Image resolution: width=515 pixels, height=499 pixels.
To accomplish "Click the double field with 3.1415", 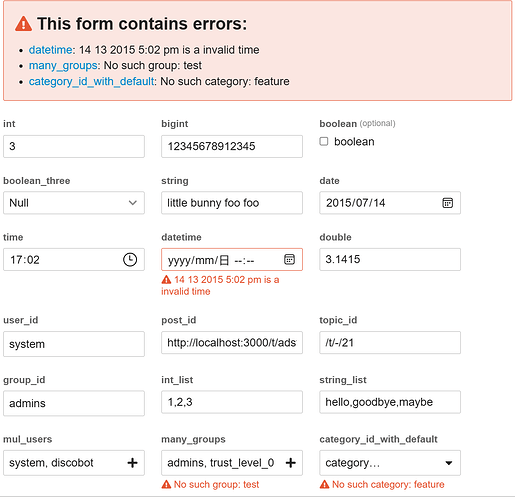I will 390,259.
